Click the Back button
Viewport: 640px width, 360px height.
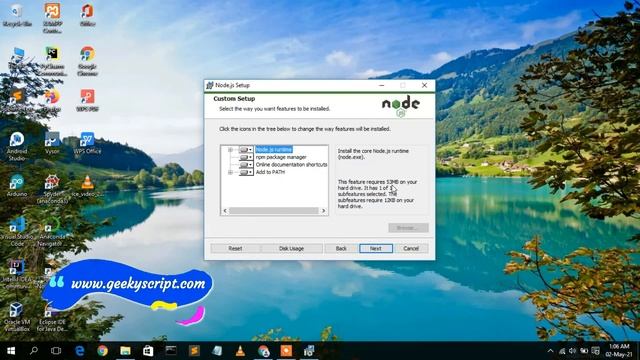[341, 248]
